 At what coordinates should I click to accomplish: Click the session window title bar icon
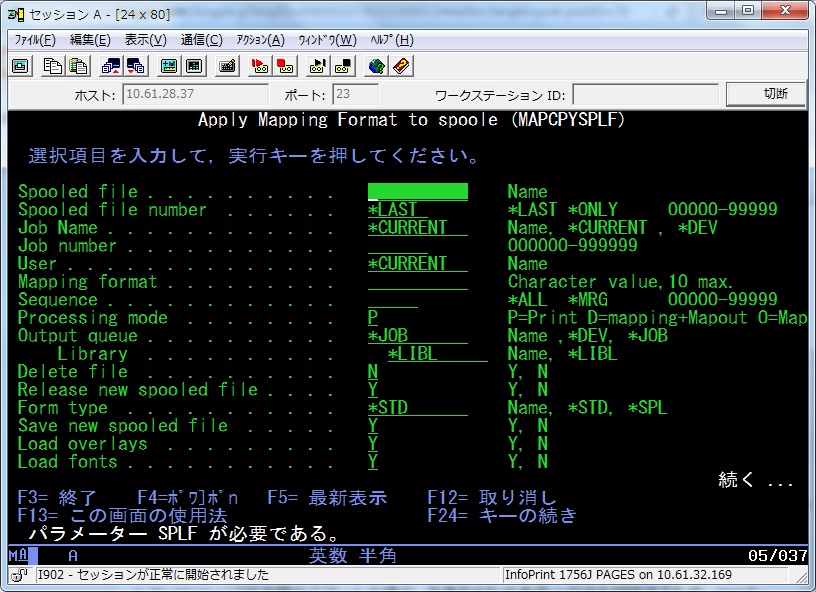pos(16,15)
